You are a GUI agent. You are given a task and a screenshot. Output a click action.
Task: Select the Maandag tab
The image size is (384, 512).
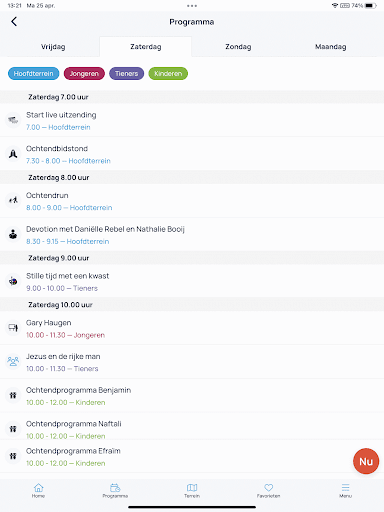(331, 47)
